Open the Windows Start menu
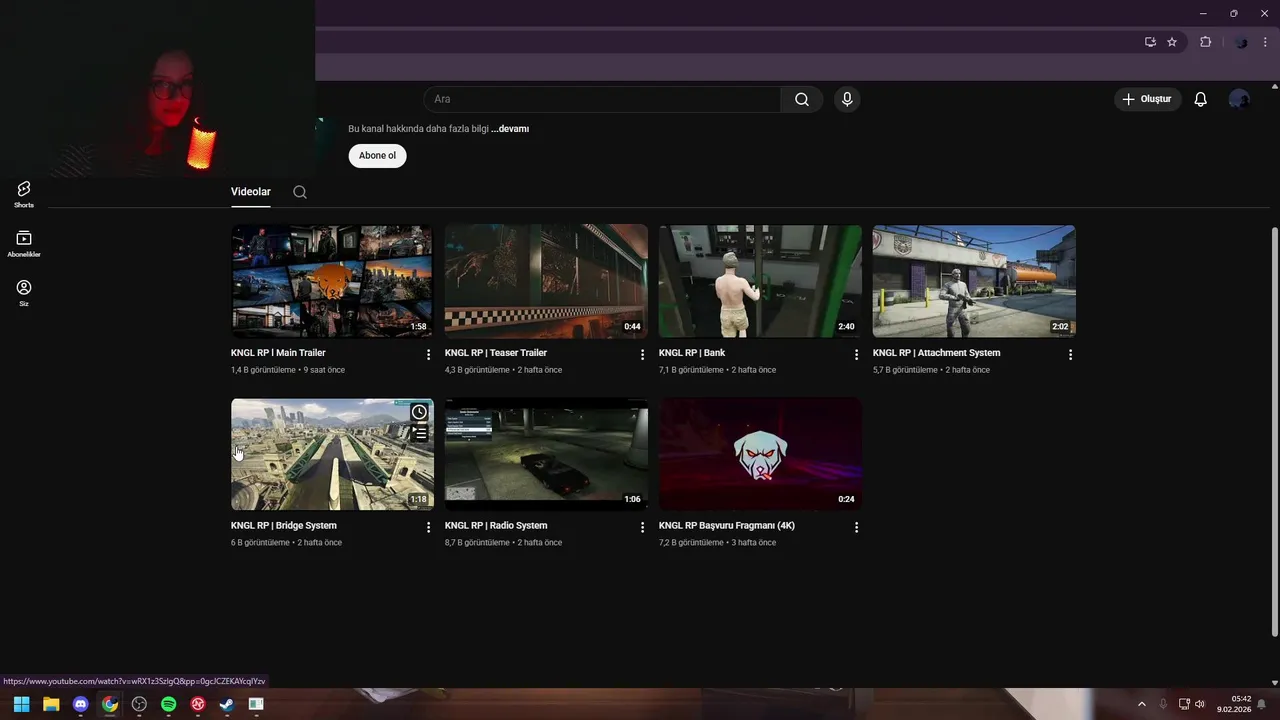The image size is (1280, 720). point(21,704)
